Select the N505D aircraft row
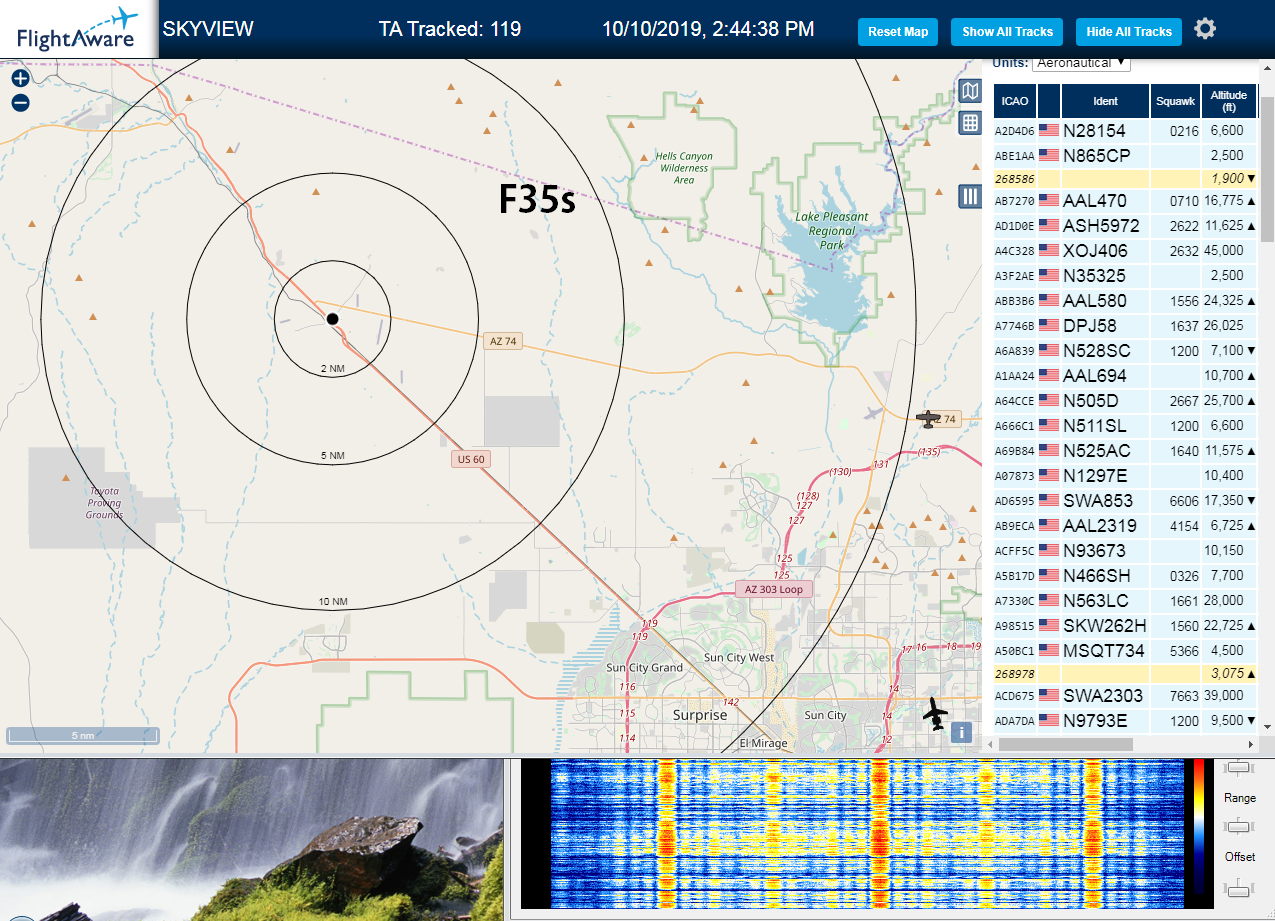 (1125, 400)
